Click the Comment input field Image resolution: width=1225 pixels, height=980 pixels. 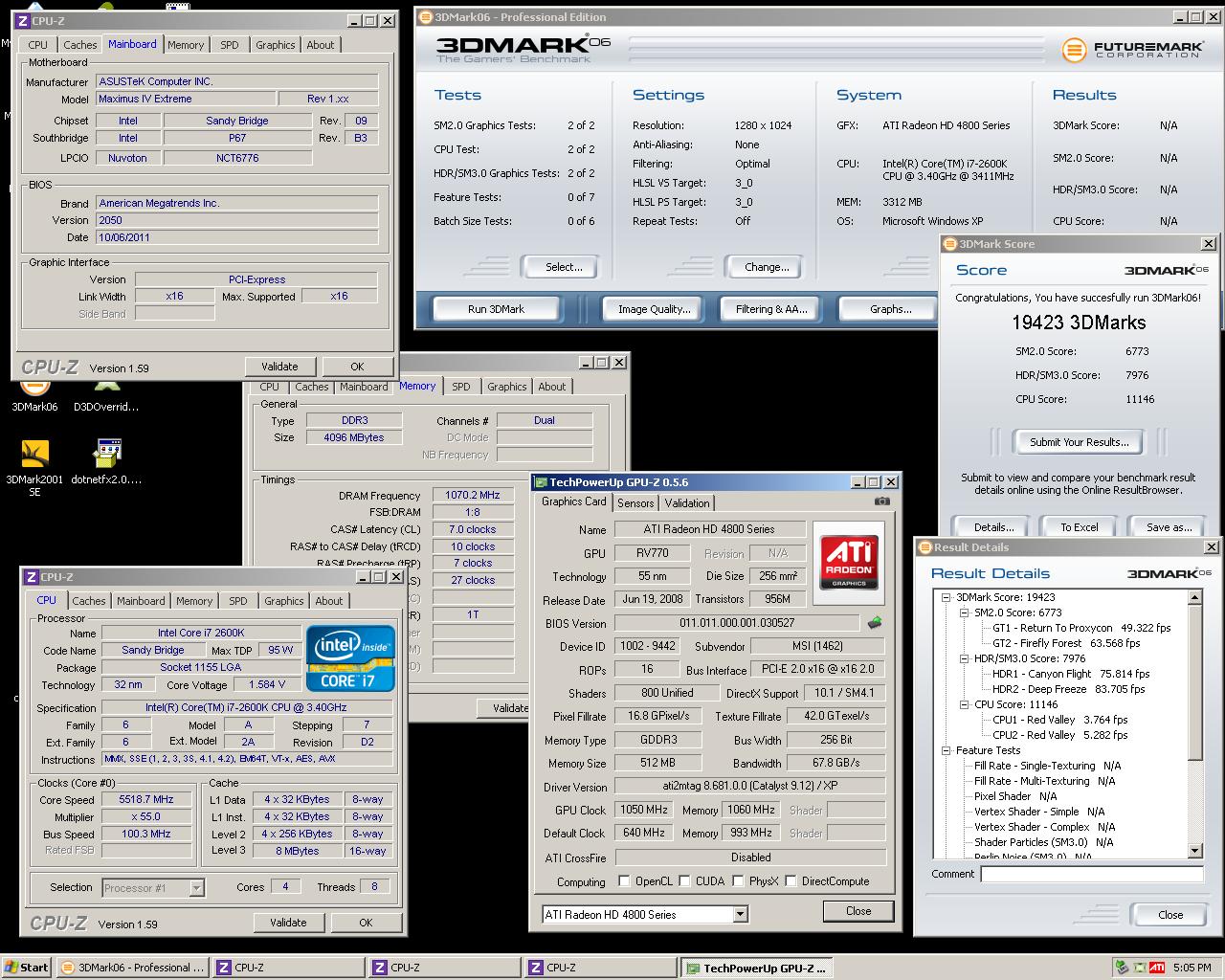tap(1091, 874)
